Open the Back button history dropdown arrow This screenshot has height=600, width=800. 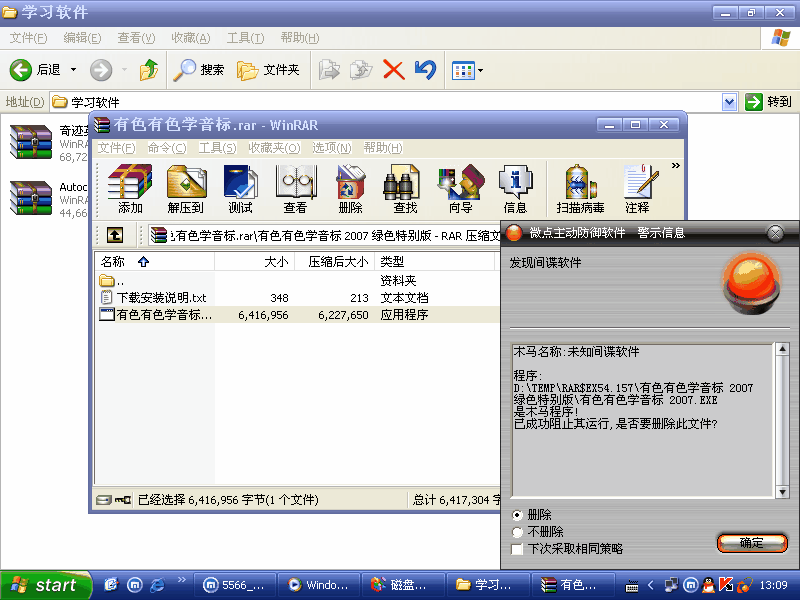tap(73, 69)
